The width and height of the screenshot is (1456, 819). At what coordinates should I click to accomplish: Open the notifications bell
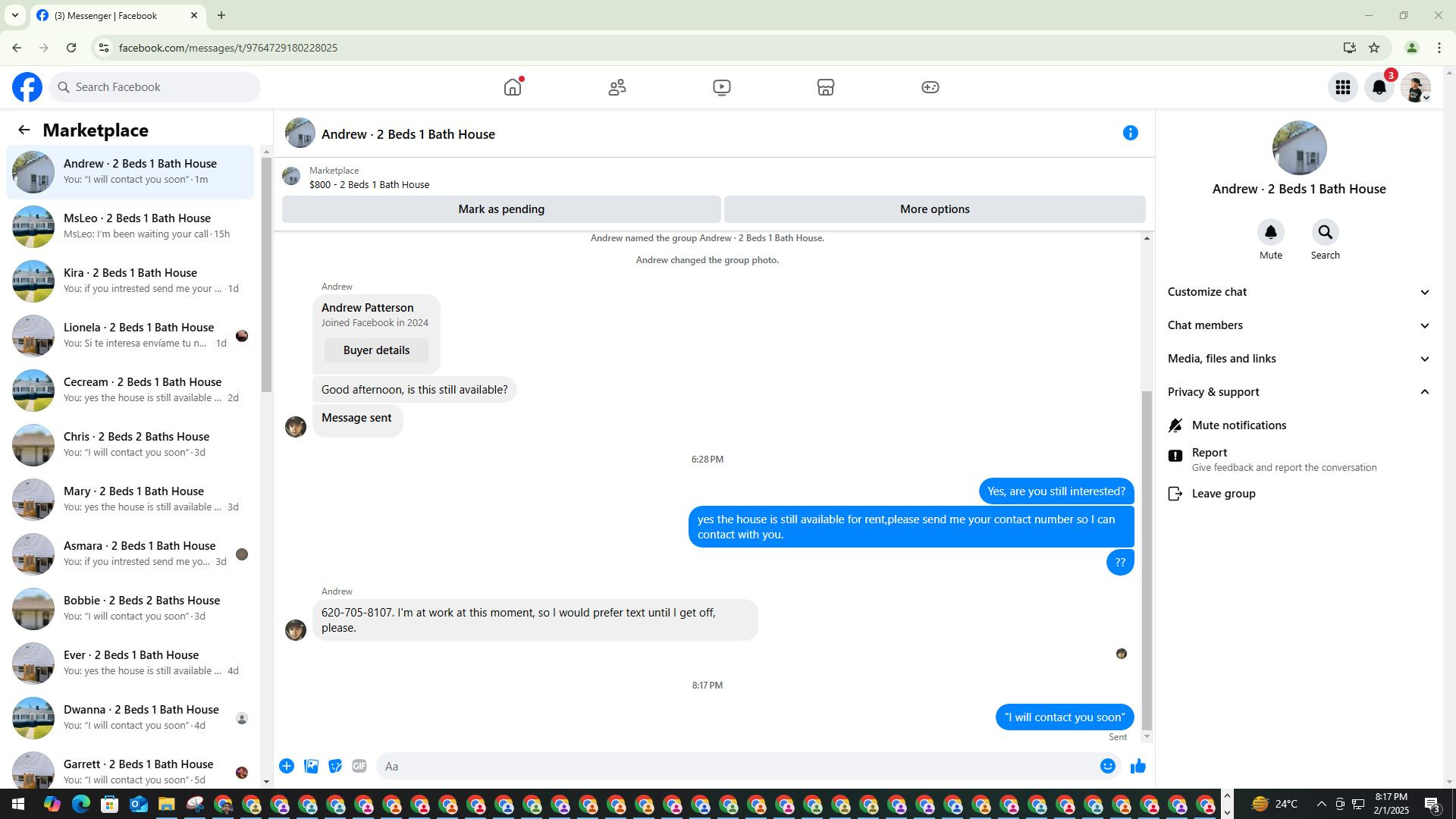1379,87
